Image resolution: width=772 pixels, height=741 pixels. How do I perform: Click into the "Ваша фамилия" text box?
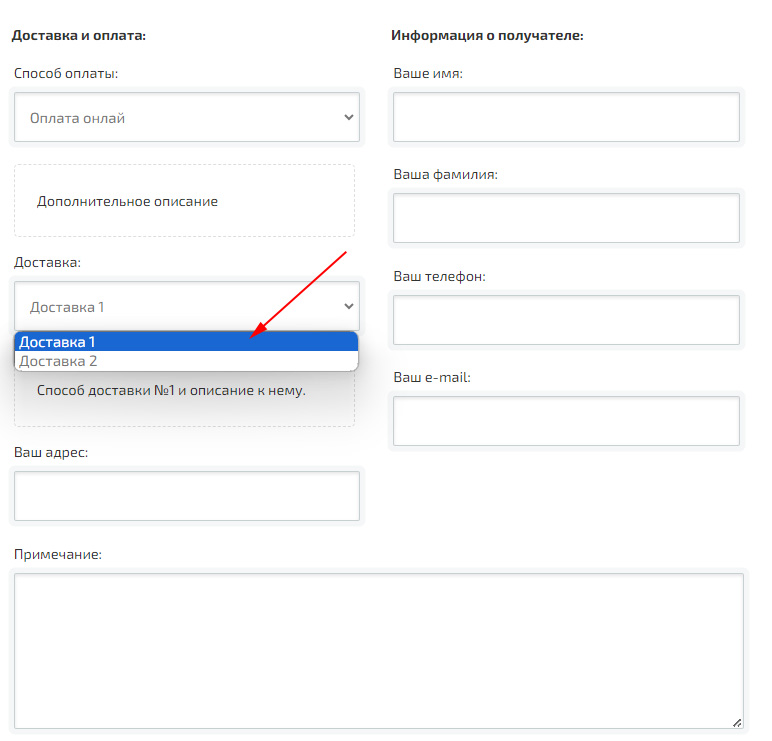pos(566,219)
